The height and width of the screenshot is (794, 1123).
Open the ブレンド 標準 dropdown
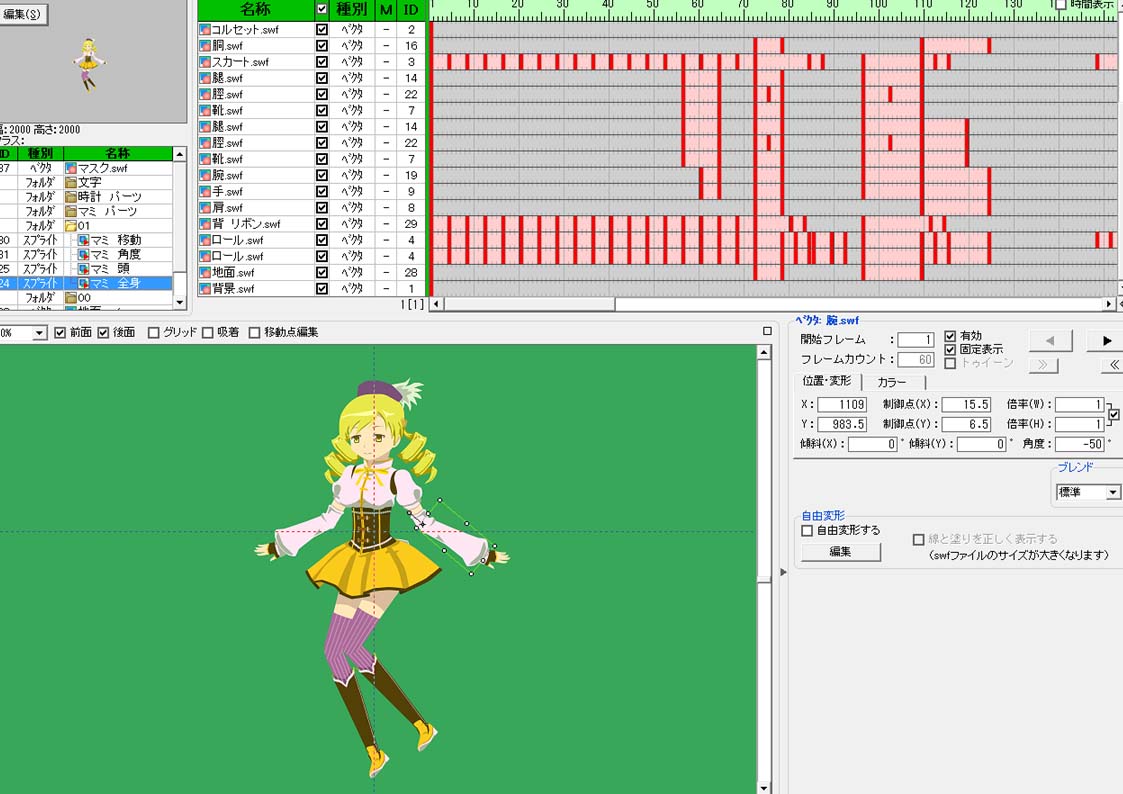[x=1112, y=493]
